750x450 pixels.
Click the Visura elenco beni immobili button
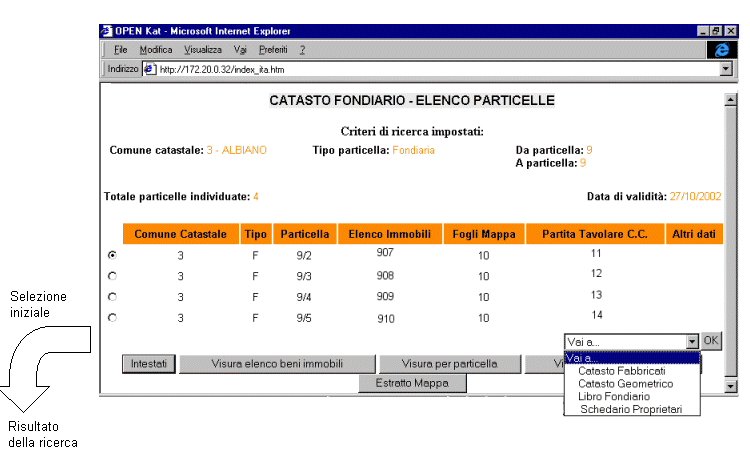(x=278, y=363)
